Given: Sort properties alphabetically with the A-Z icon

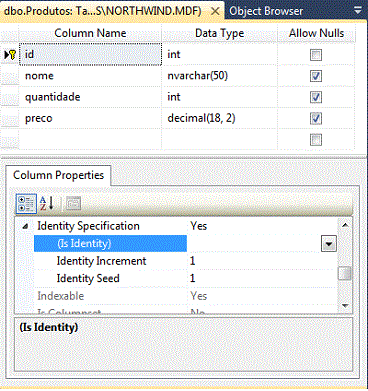Looking at the screenshot, I should point(47,204).
